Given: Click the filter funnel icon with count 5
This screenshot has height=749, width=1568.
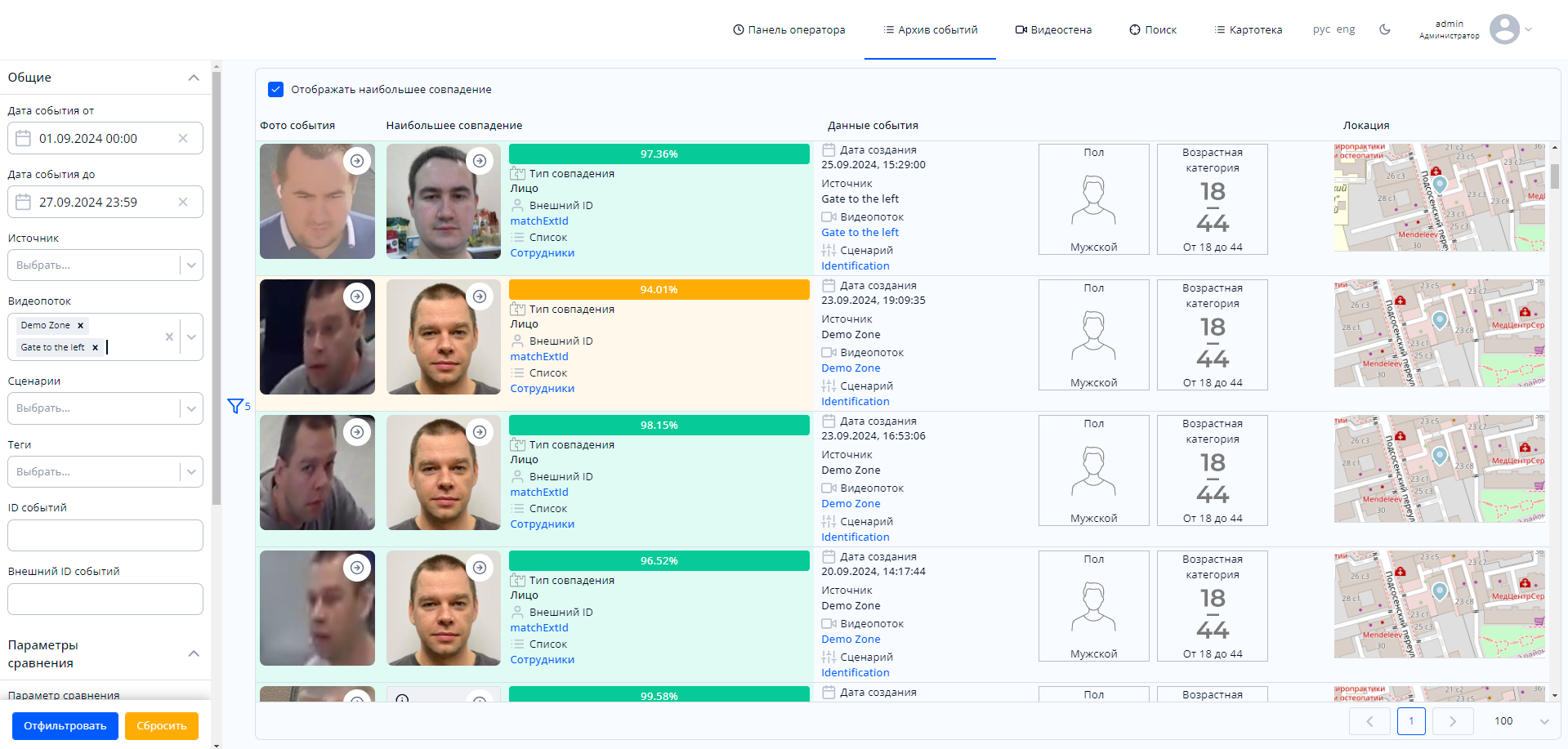Looking at the screenshot, I should [x=235, y=406].
